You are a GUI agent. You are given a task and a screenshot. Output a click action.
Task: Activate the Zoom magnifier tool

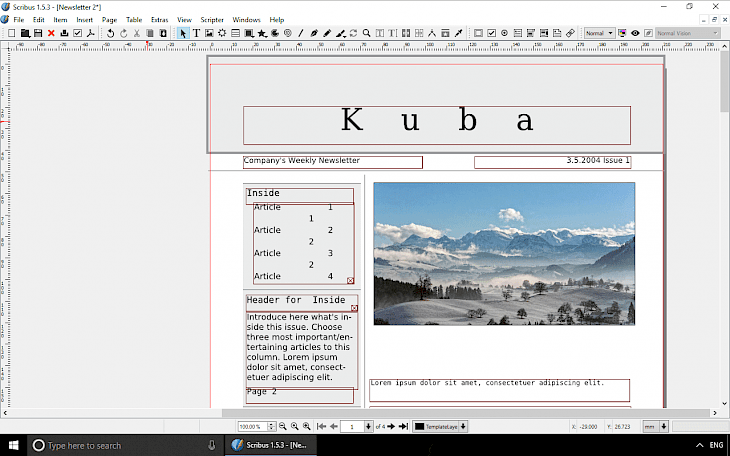tap(366, 33)
